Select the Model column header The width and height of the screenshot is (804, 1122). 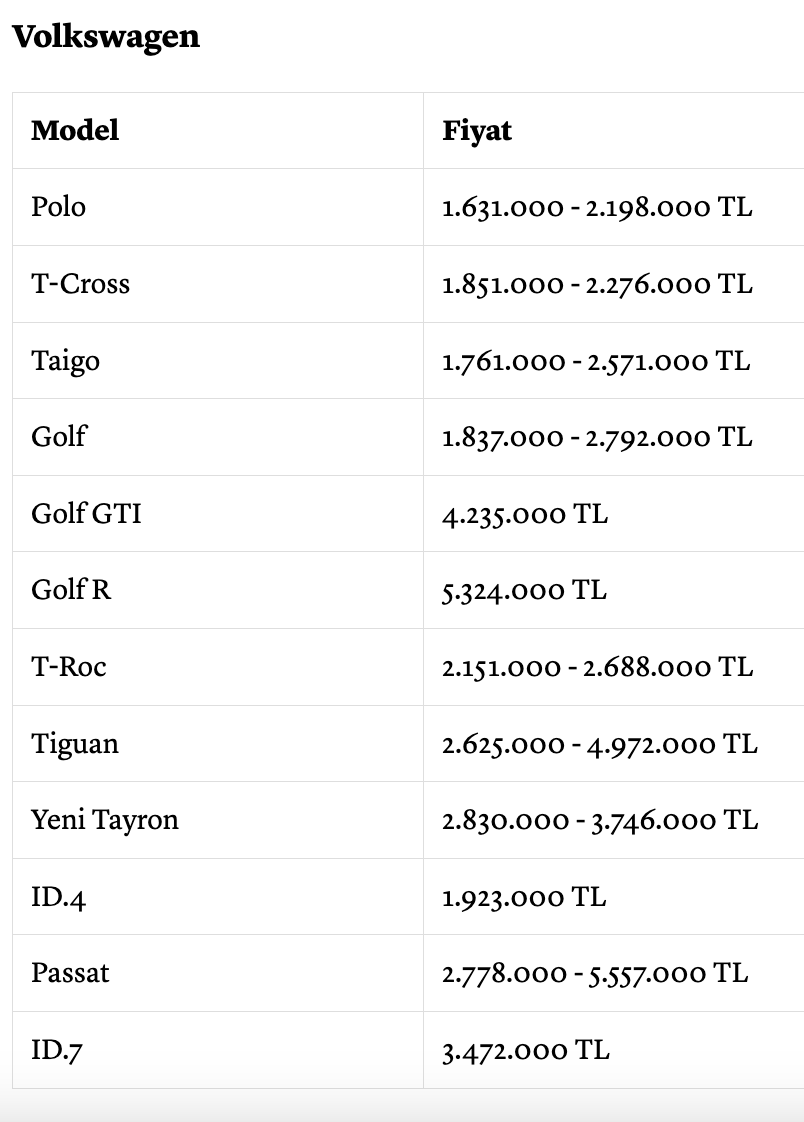click(x=75, y=130)
